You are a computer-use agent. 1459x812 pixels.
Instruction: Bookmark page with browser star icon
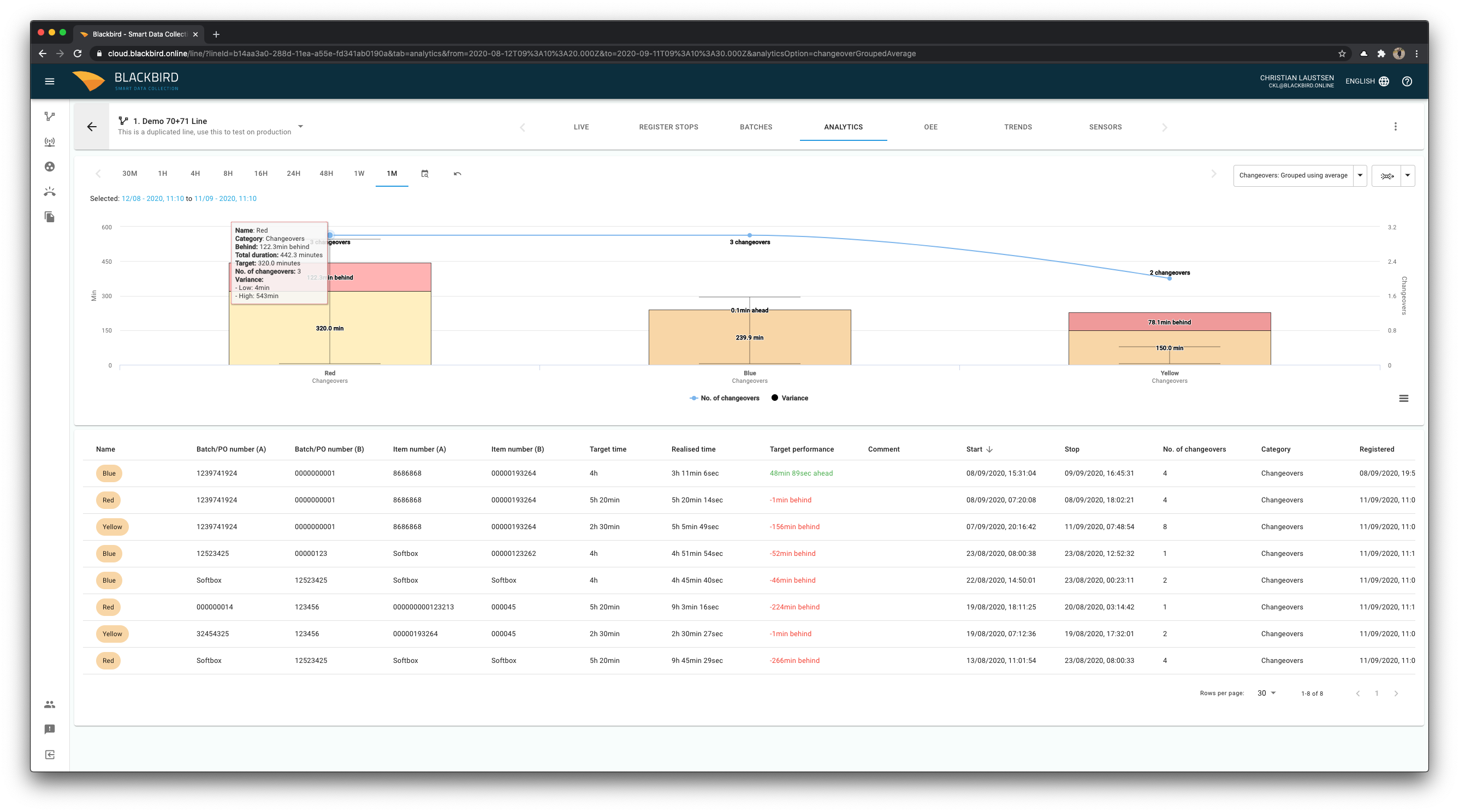[1342, 54]
